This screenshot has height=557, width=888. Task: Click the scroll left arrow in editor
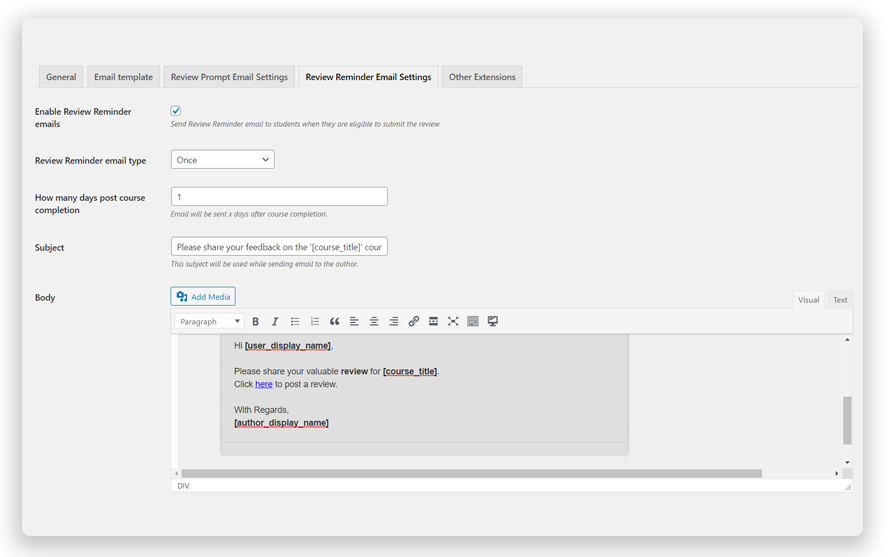(x=177, y=473)
